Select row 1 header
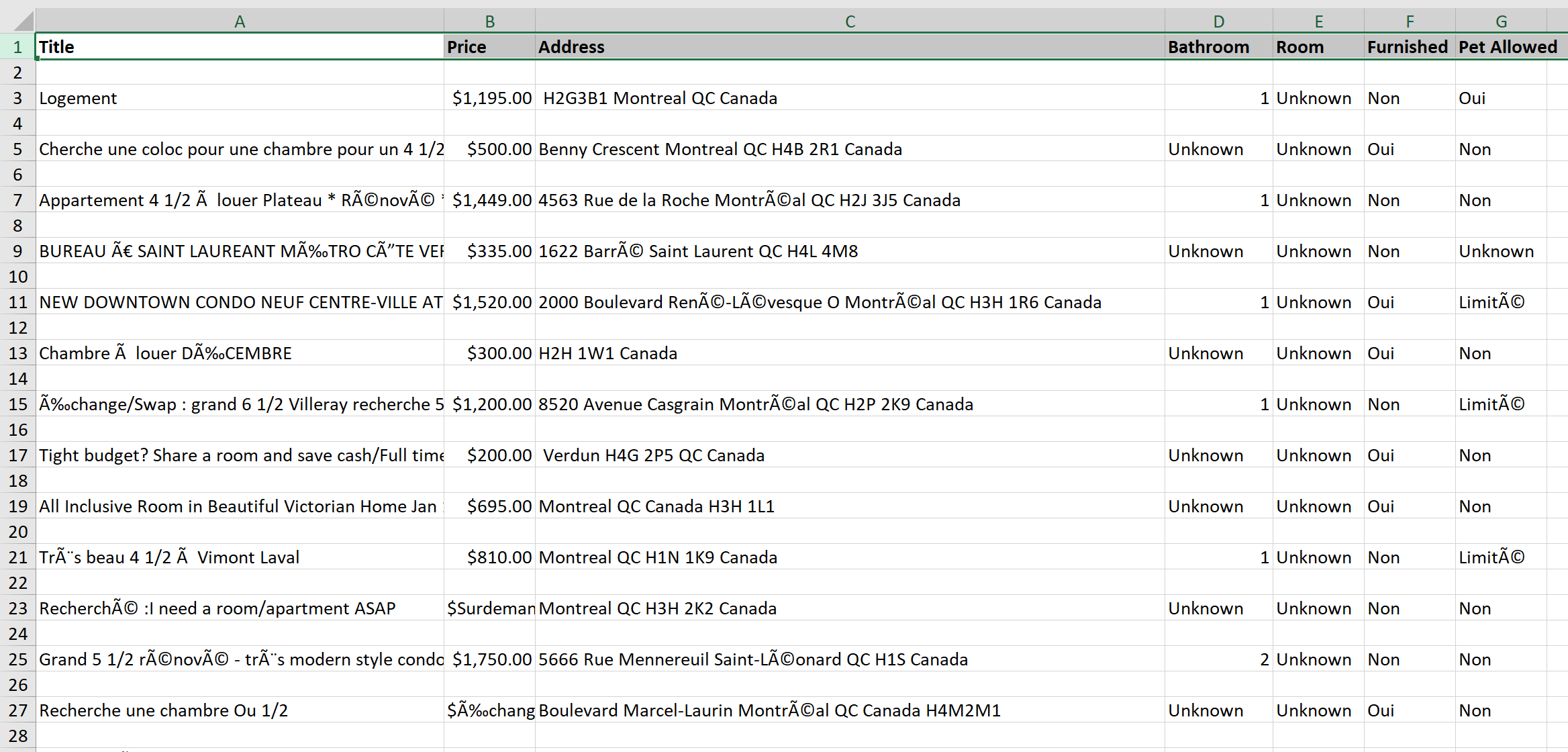The image size is (1568, 752). (18, 47)
